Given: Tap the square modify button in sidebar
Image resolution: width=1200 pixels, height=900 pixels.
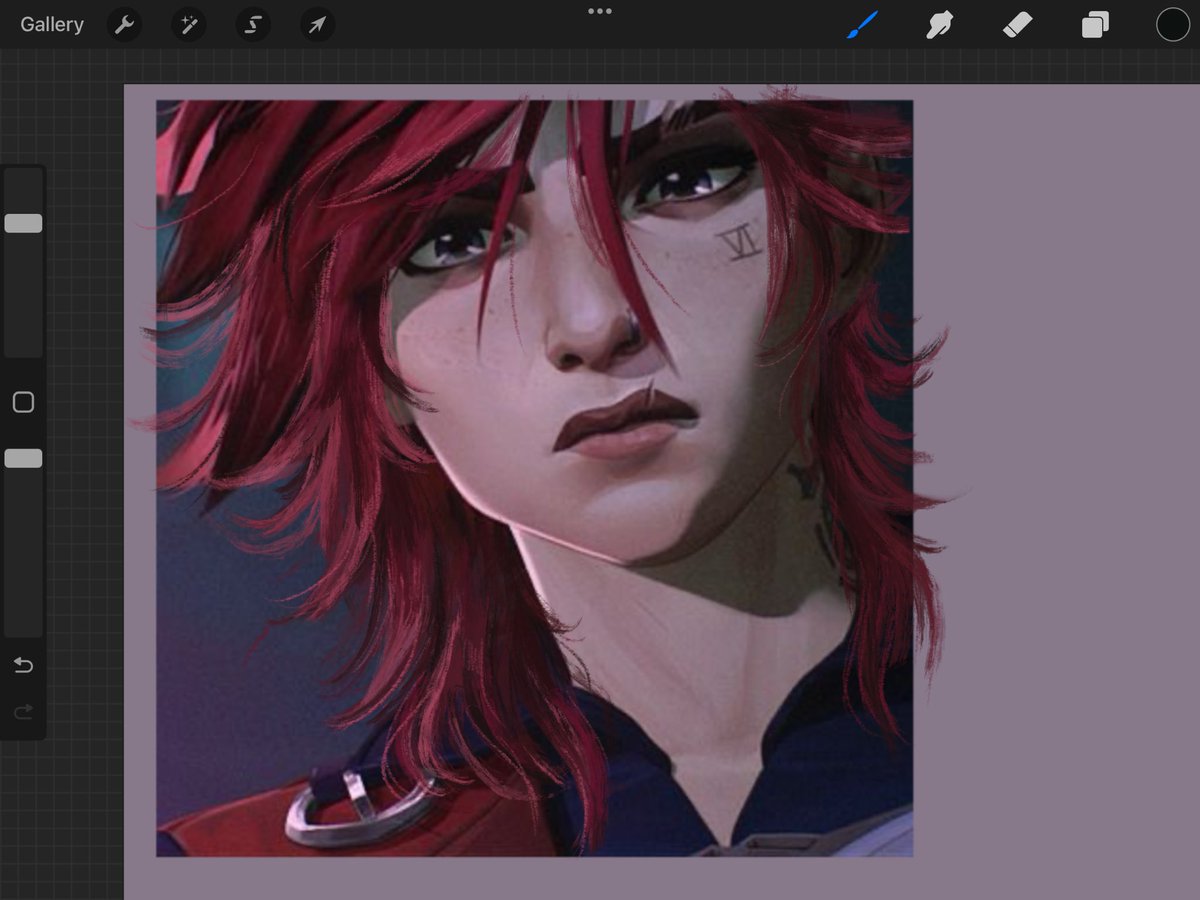Looking at the screenshot, I should [23, 402].
